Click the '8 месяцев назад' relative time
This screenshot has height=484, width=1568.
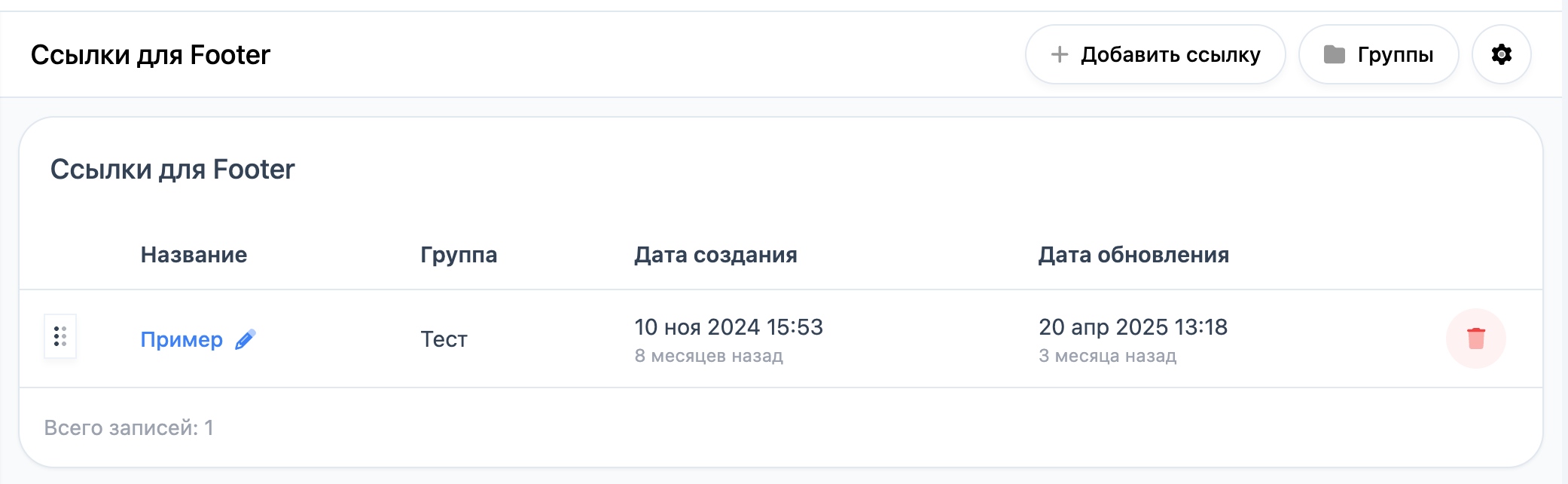pos(709,356)
